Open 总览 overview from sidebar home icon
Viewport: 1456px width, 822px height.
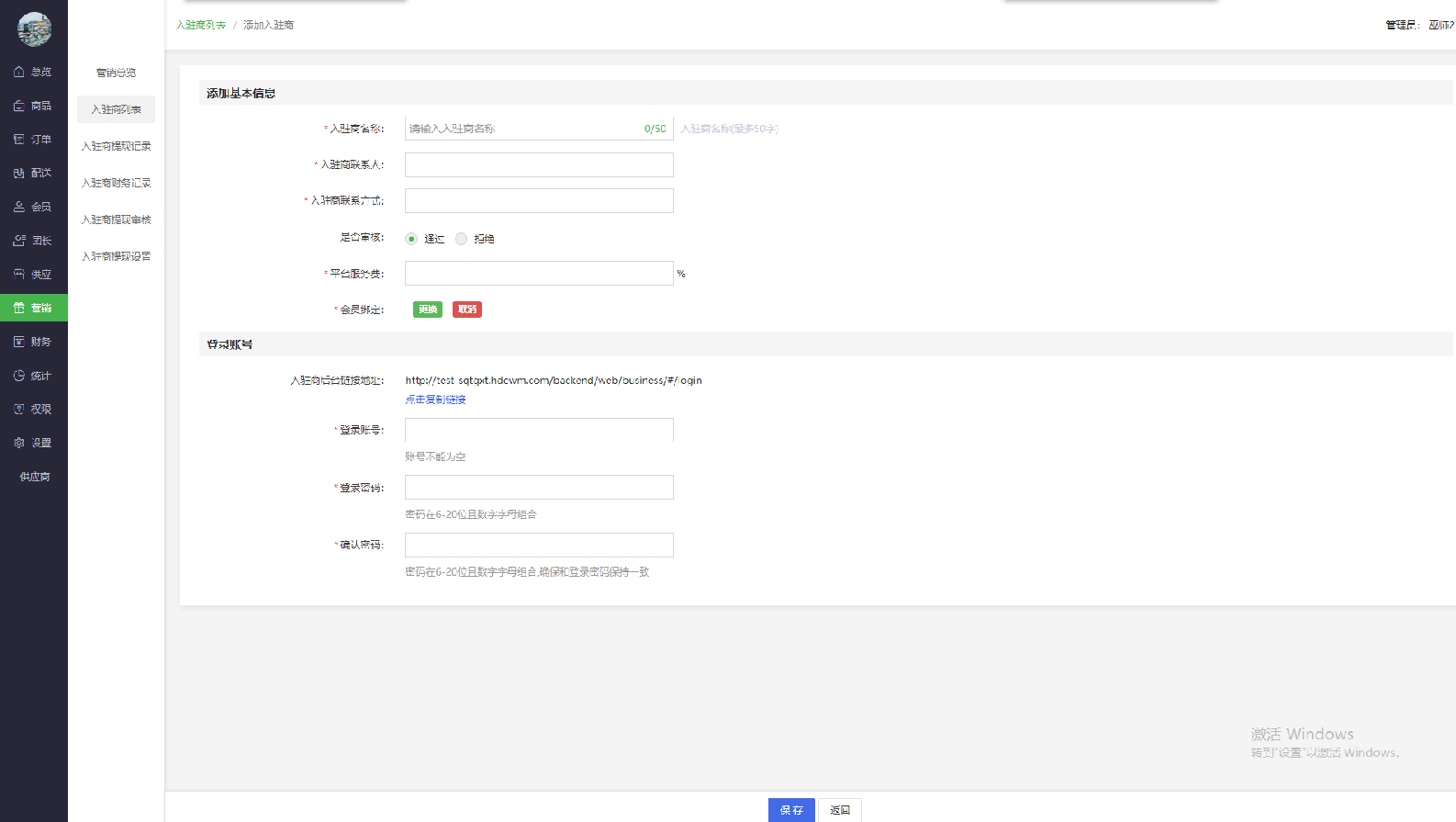click(x=19, y=72)
